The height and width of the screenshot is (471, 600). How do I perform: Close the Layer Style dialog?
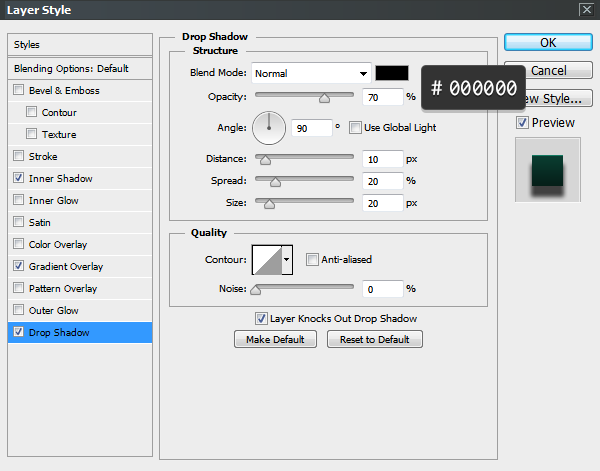click(585, 10)
